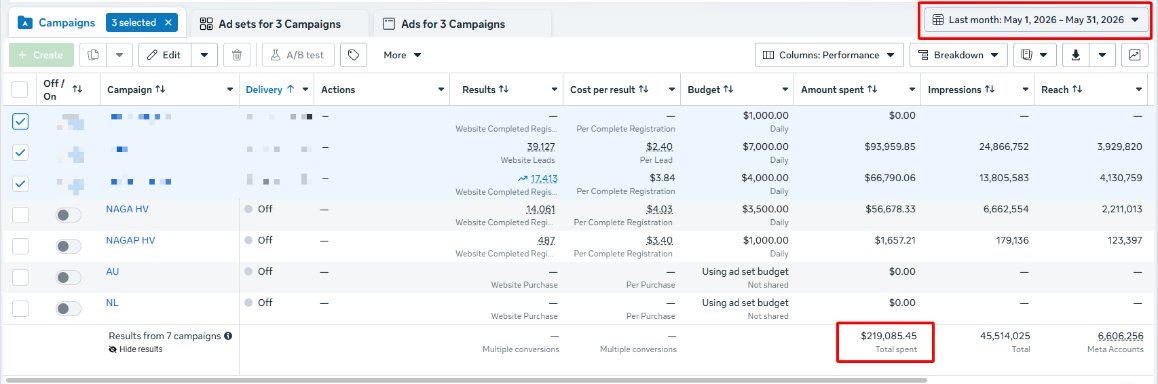Check the NL campaign checkbox
The height and width of the screenshot is (384, 1158).
(20, 308)
